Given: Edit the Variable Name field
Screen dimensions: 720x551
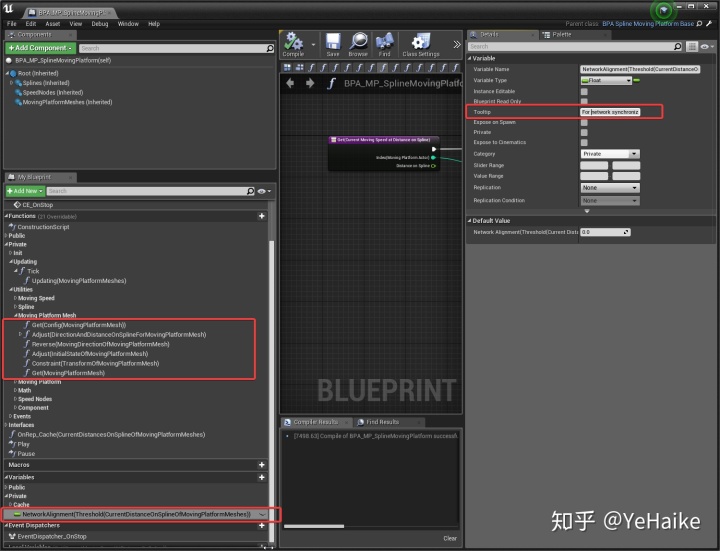Looking at the screenshot, I should tap(640, 69).
